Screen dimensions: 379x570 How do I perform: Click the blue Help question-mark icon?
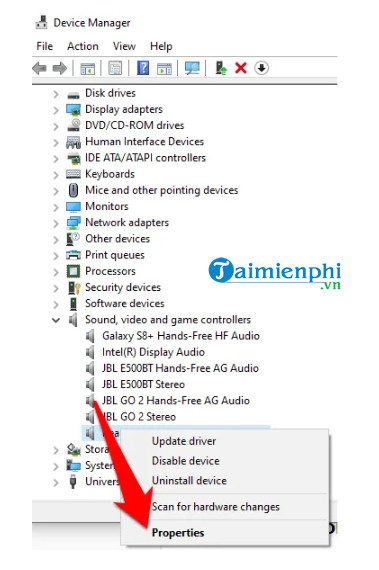(x=143, y=68)
